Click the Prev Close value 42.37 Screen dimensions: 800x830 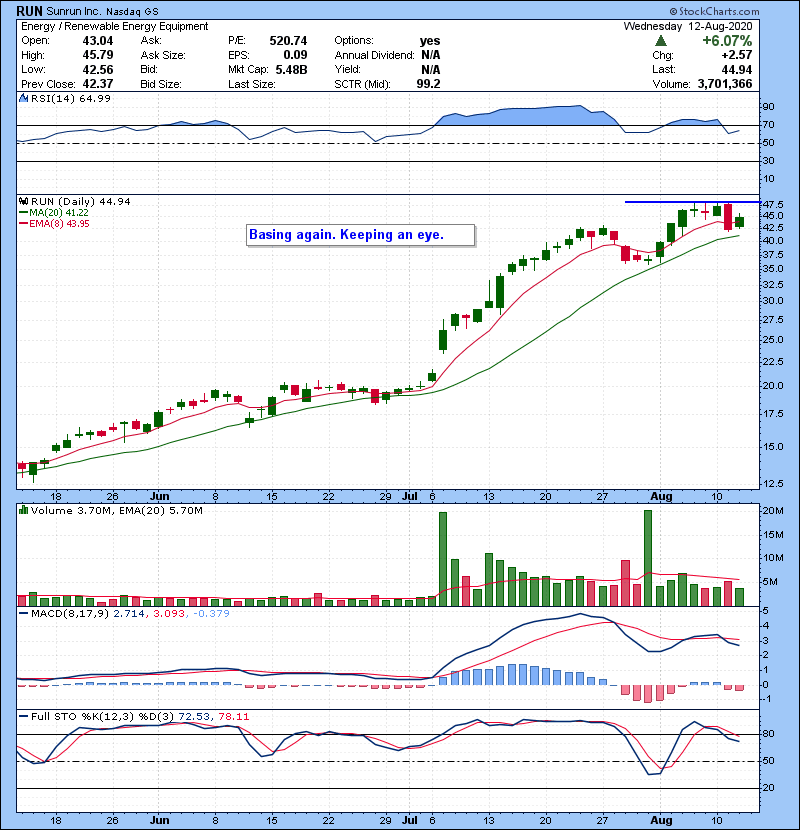(x=98, y=84)
